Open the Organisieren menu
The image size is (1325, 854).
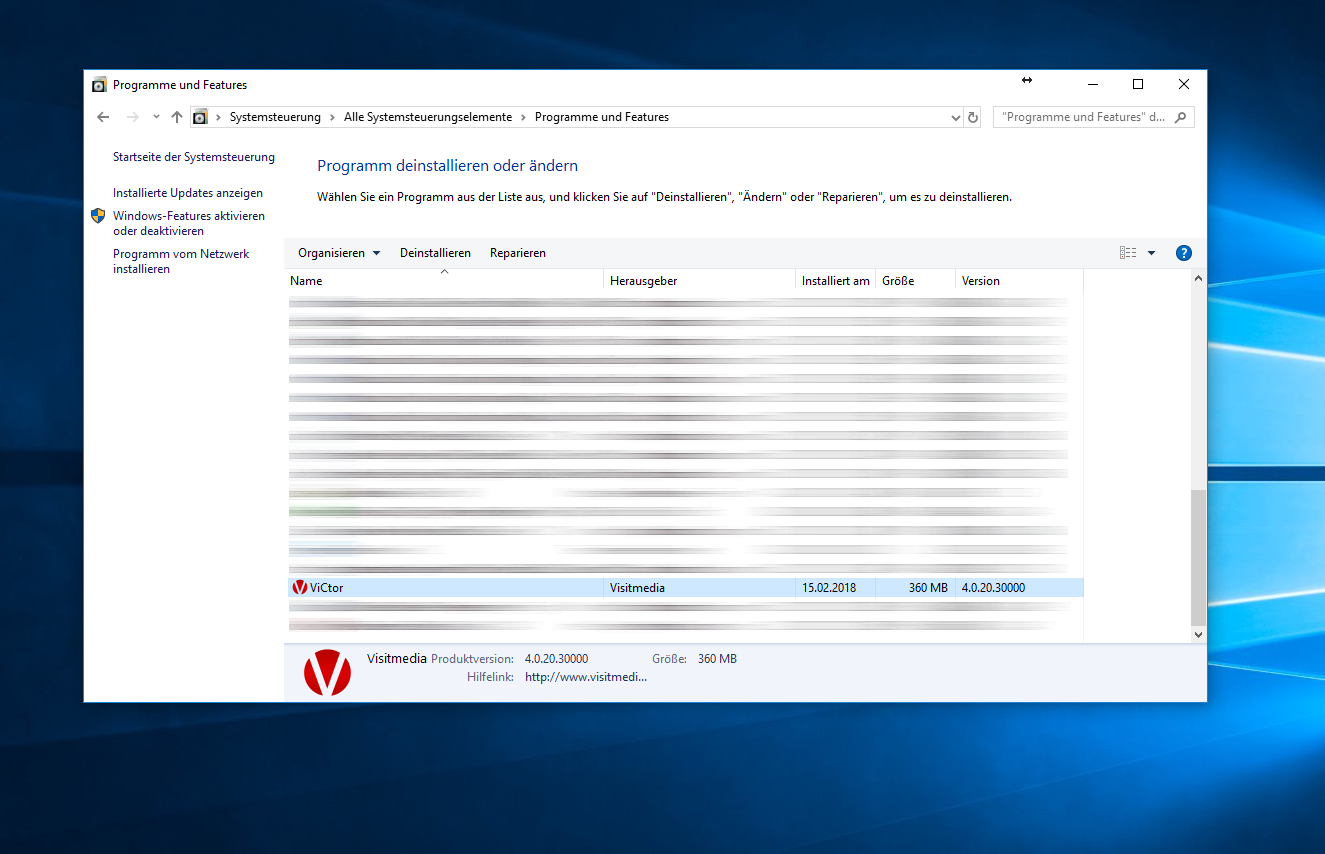[x=338, y=253]
